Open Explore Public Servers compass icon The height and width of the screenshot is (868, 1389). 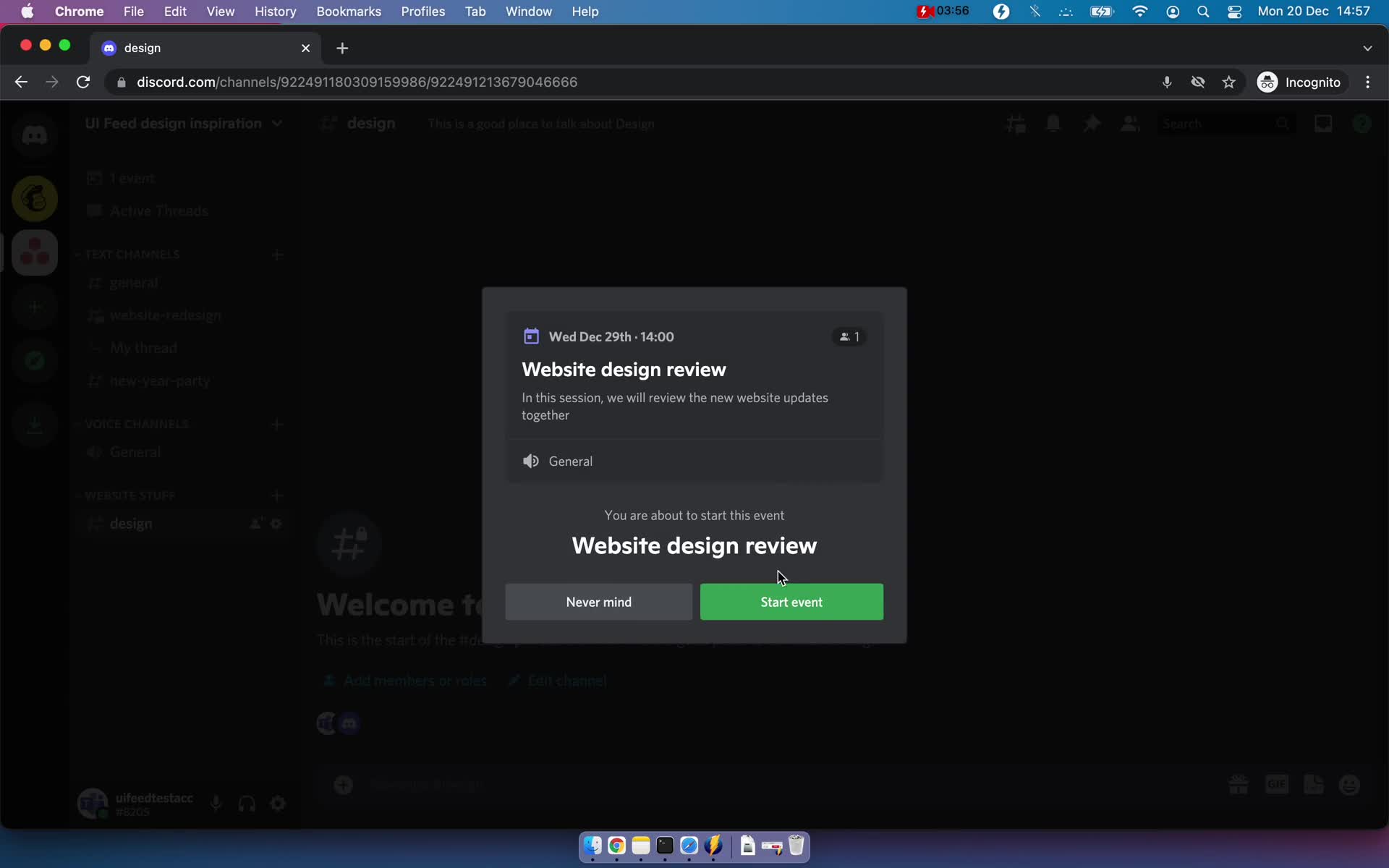tap(34, 361)
